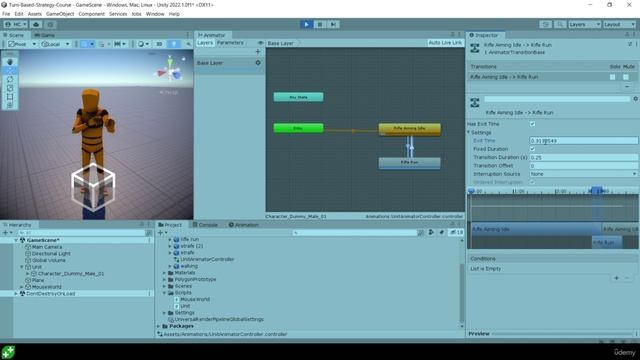Select the Rifle Aiming Idle state node
This screenshot has height=360, width=640.
point(409,129)
